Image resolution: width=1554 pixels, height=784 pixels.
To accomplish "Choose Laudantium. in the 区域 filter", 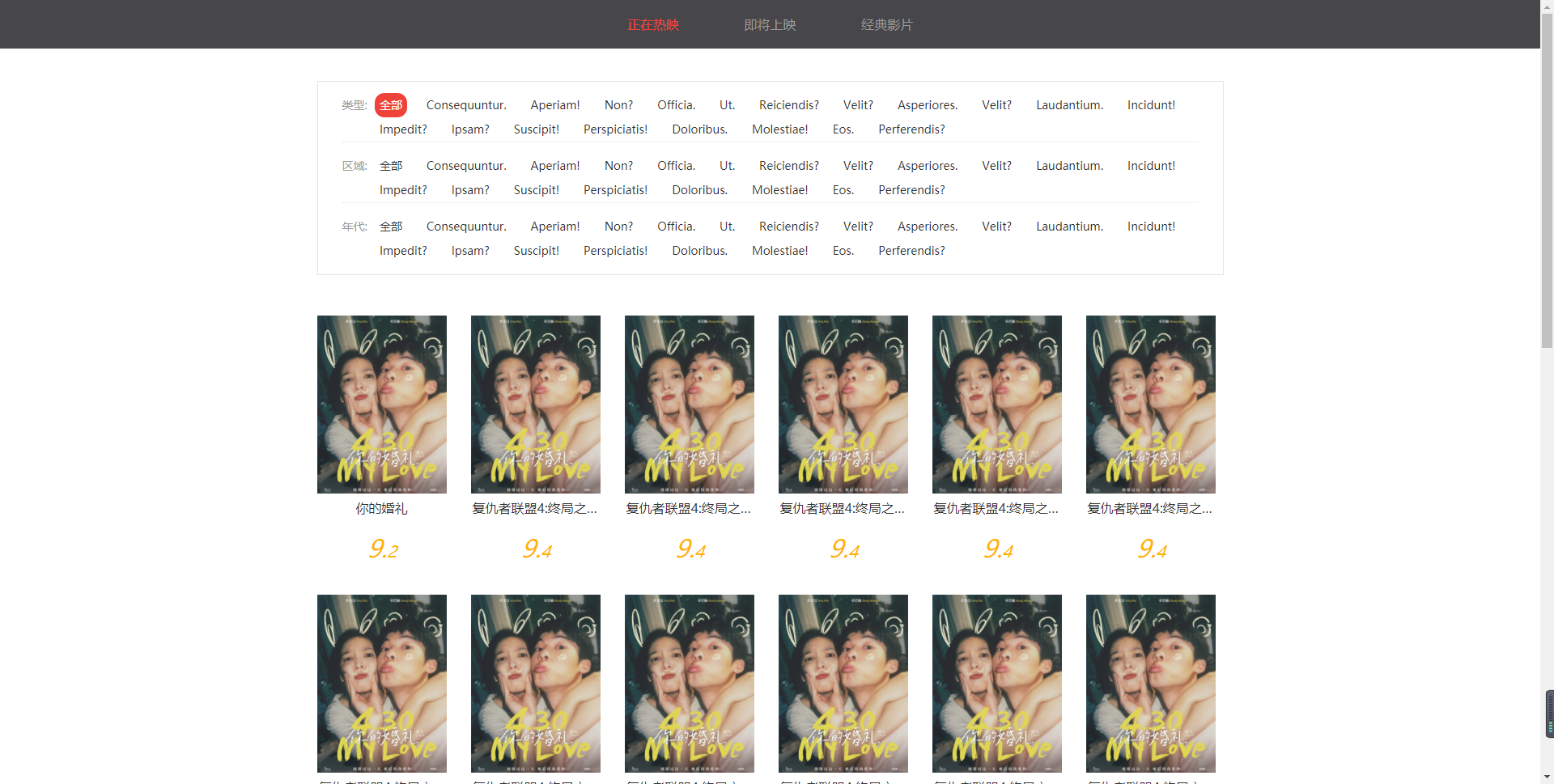I will [1069, 166].
